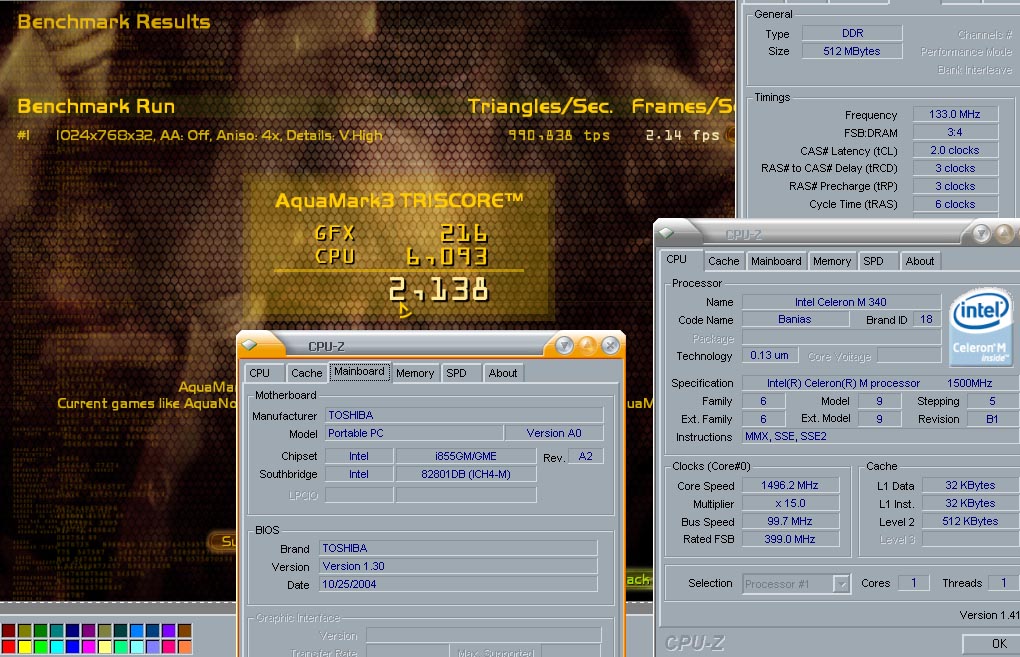Select CPU tab in rear CPU-Z window
1020x657 pixels.
(677, 260)
